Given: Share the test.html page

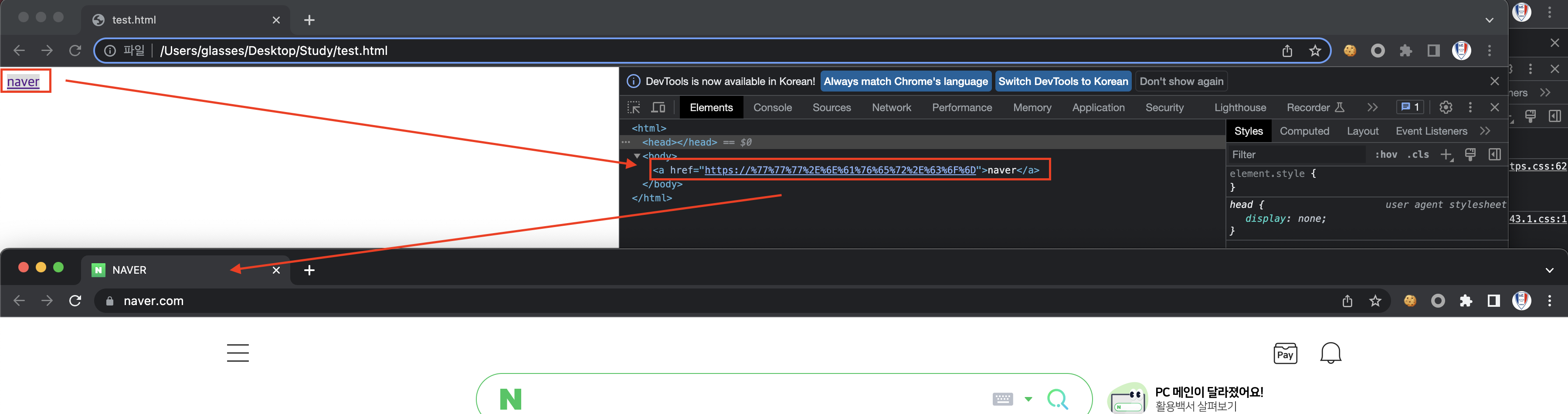Looking at the screenshot, I should 1287,51.
